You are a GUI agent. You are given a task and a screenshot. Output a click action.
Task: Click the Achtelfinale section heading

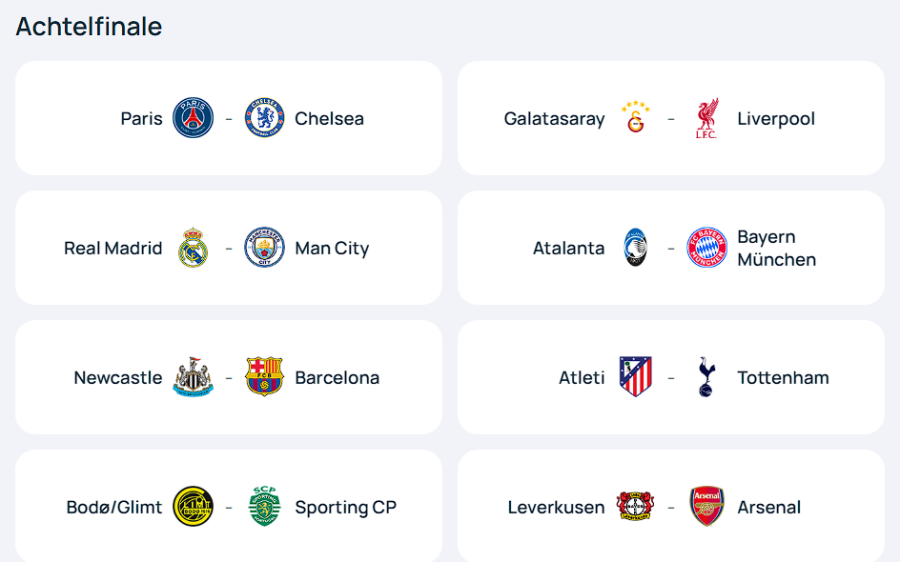[89, 27]
